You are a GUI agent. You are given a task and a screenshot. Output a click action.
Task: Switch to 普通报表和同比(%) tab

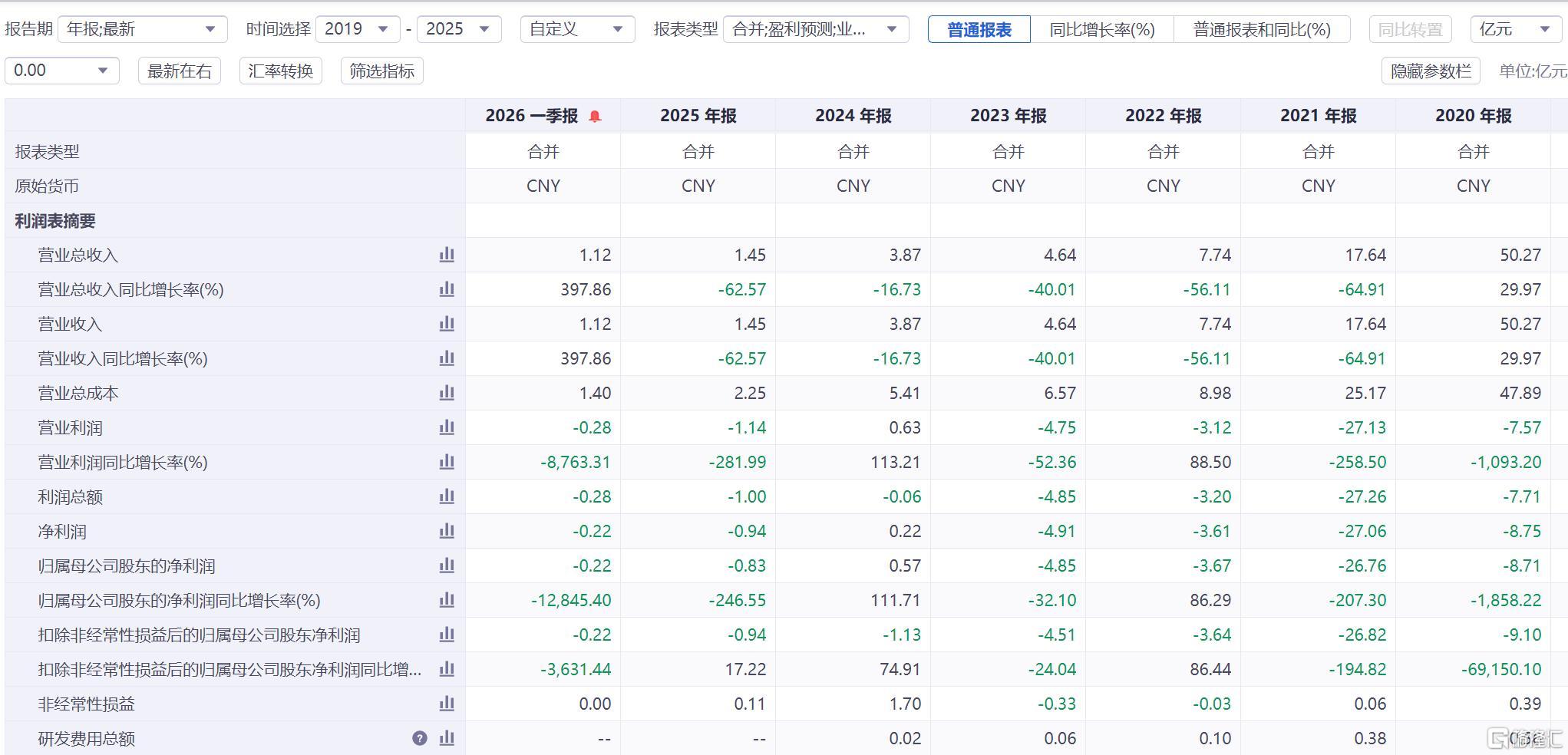coord(1262,30)
